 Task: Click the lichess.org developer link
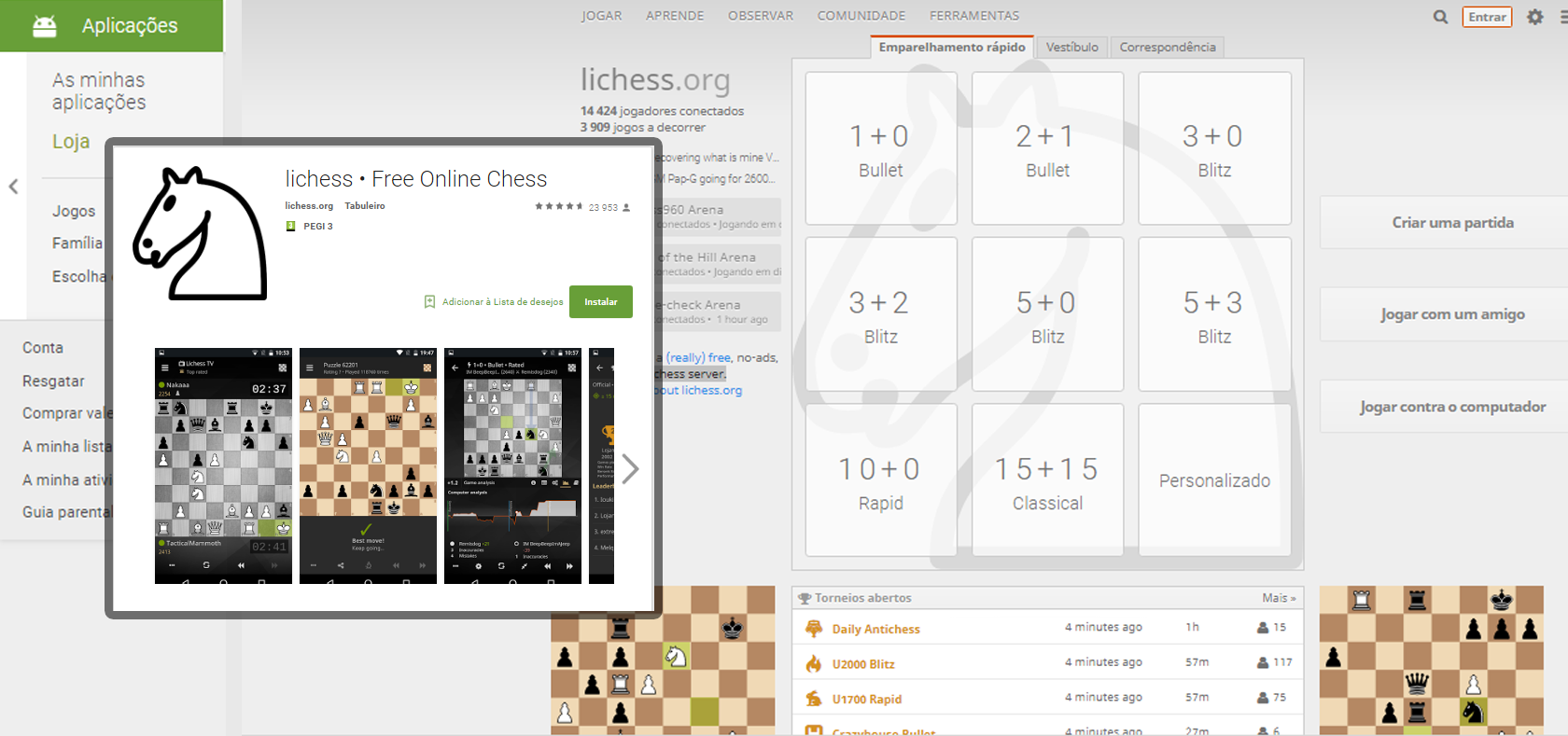pyautogui.click(x=309, y=206)
